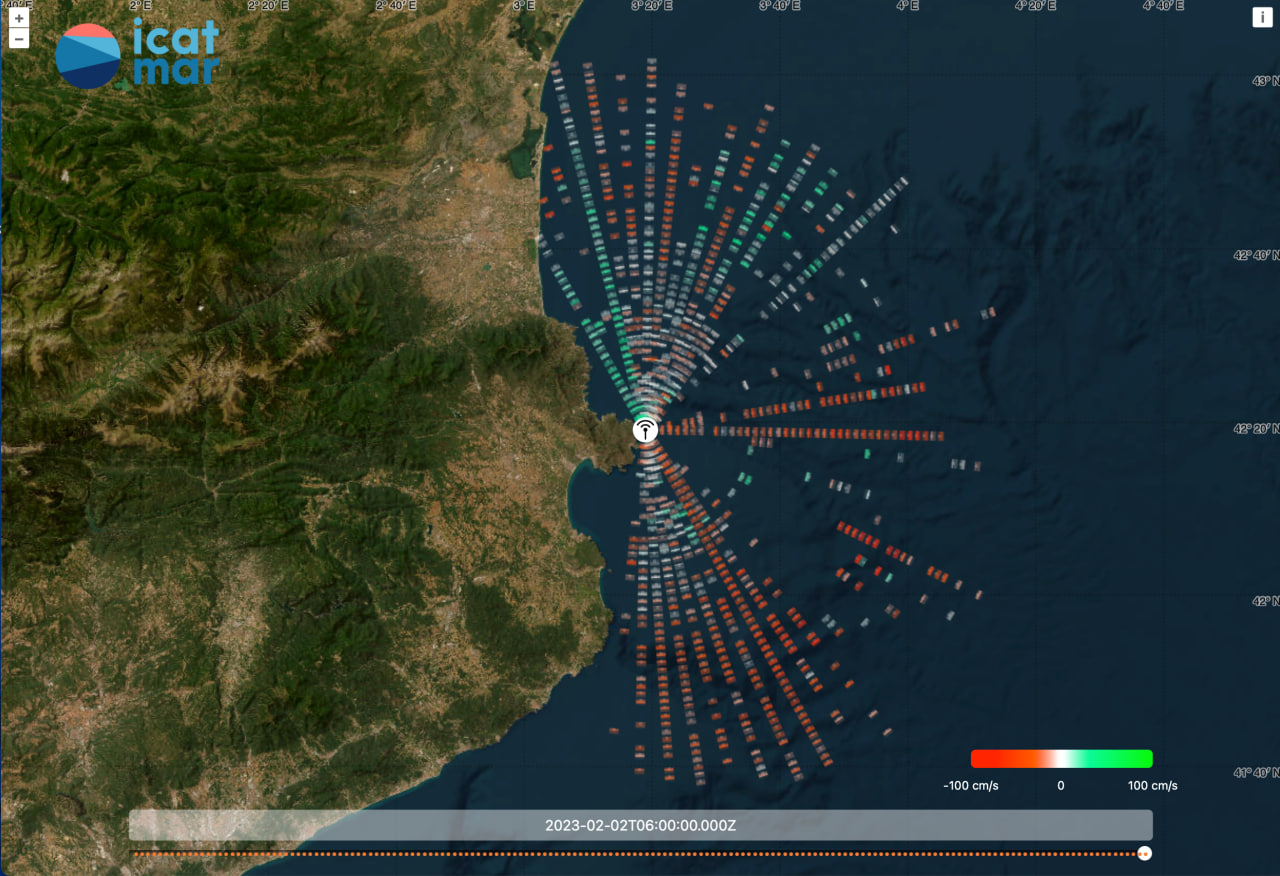Open the timestamp bar showing 2023-02-02T06:00
1280x876 pixels.
641,825
